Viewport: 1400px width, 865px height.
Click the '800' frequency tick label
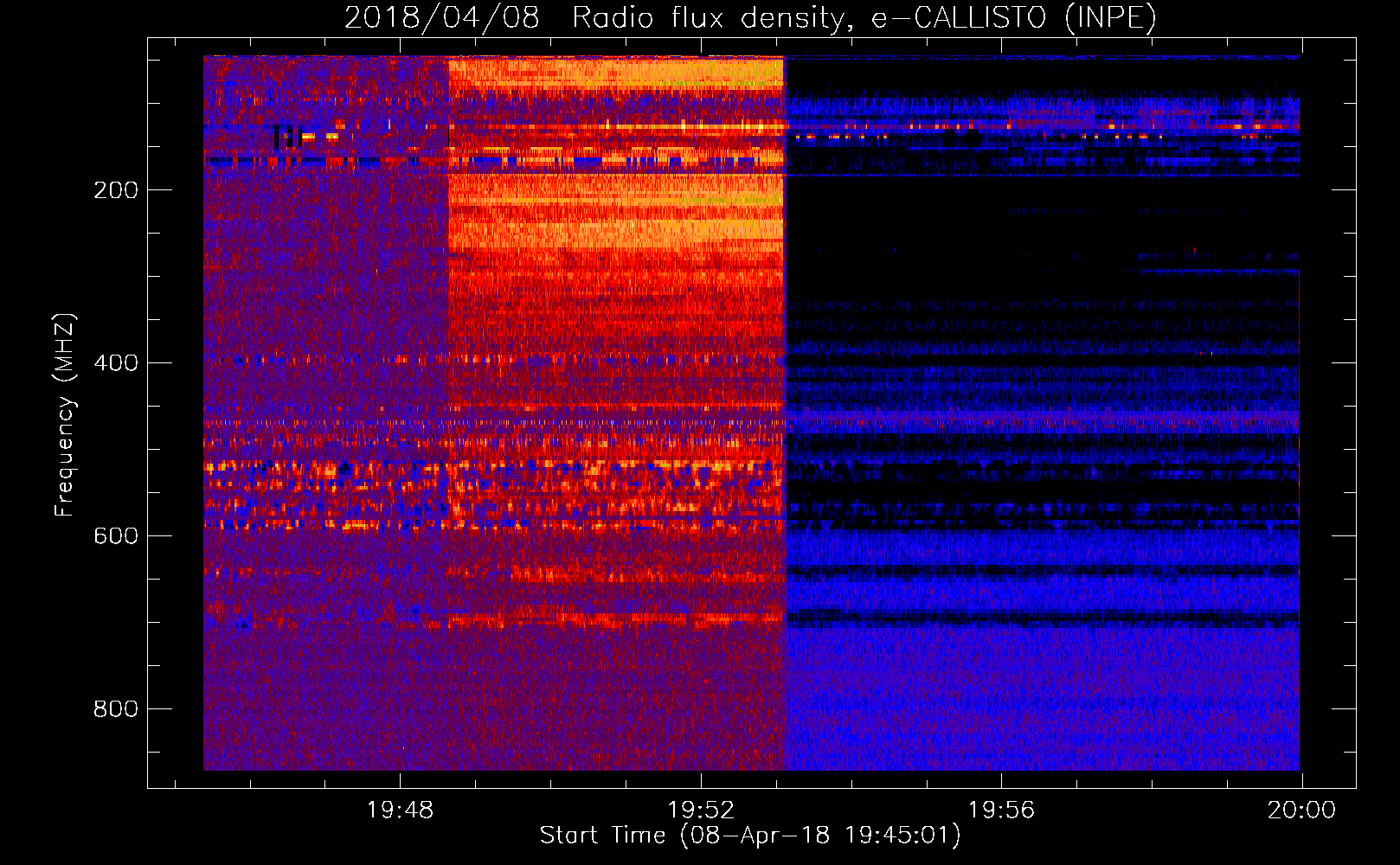(x=116, y=709)
